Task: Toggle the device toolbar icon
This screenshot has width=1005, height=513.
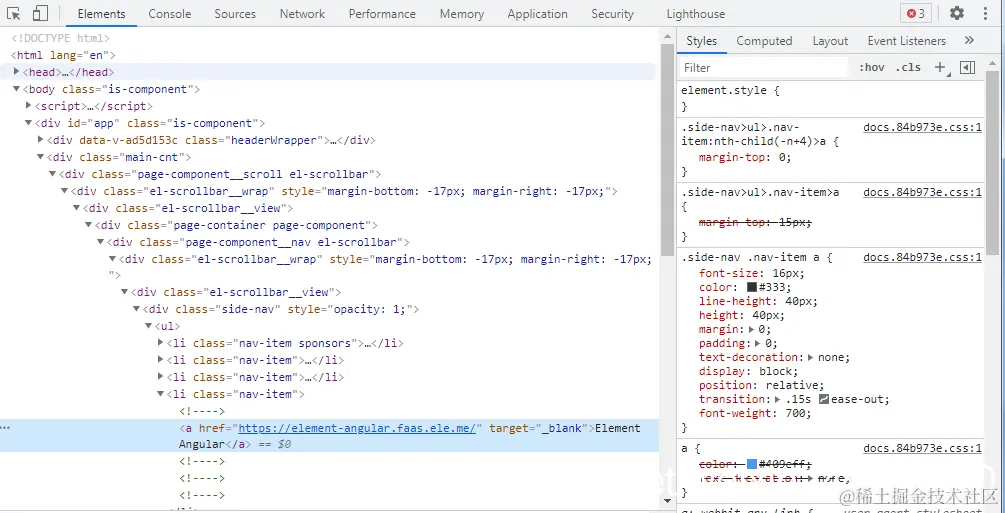Action: point(40,13)
